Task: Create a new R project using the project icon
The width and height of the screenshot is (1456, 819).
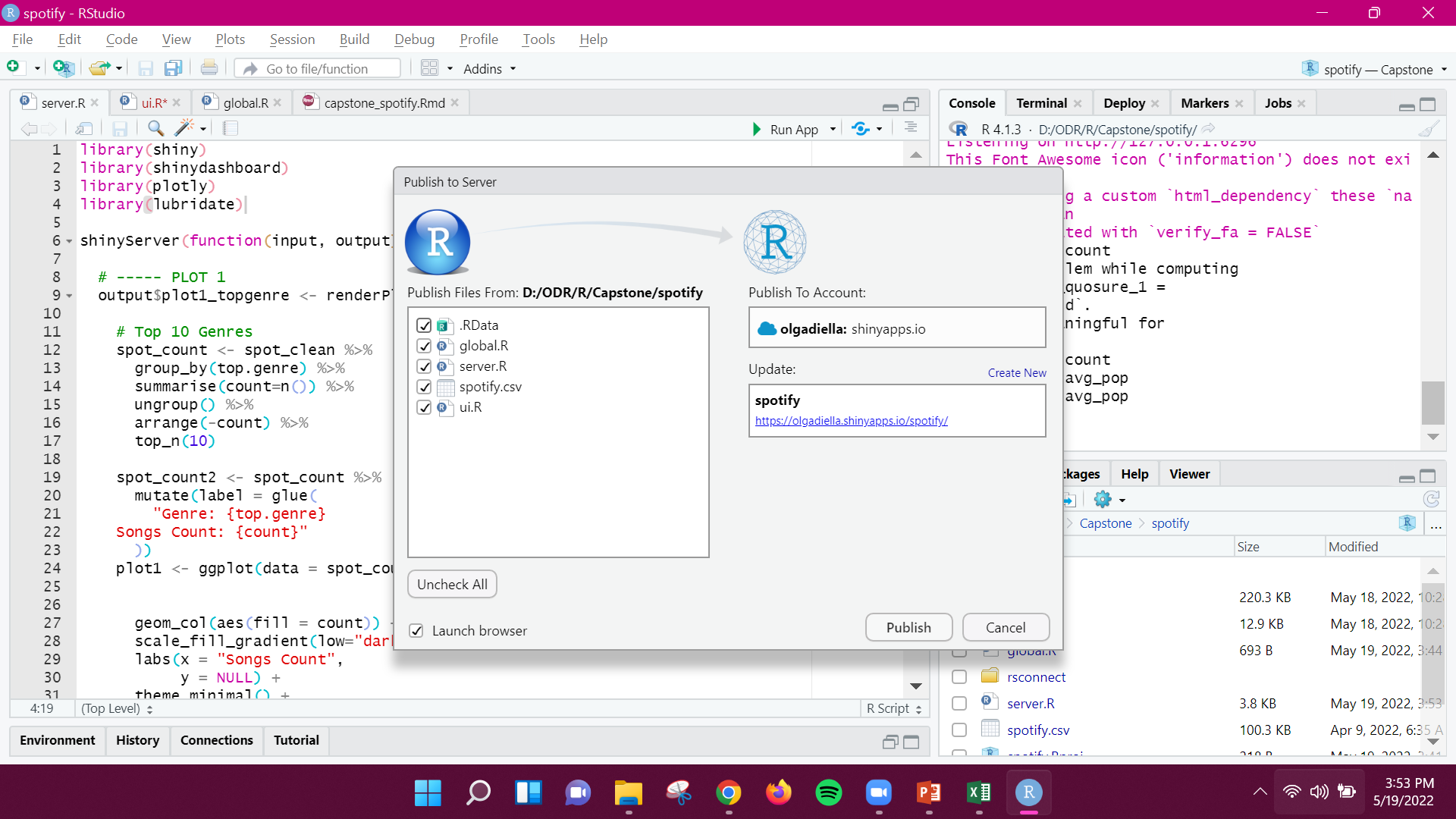Action: coord(64,67)
